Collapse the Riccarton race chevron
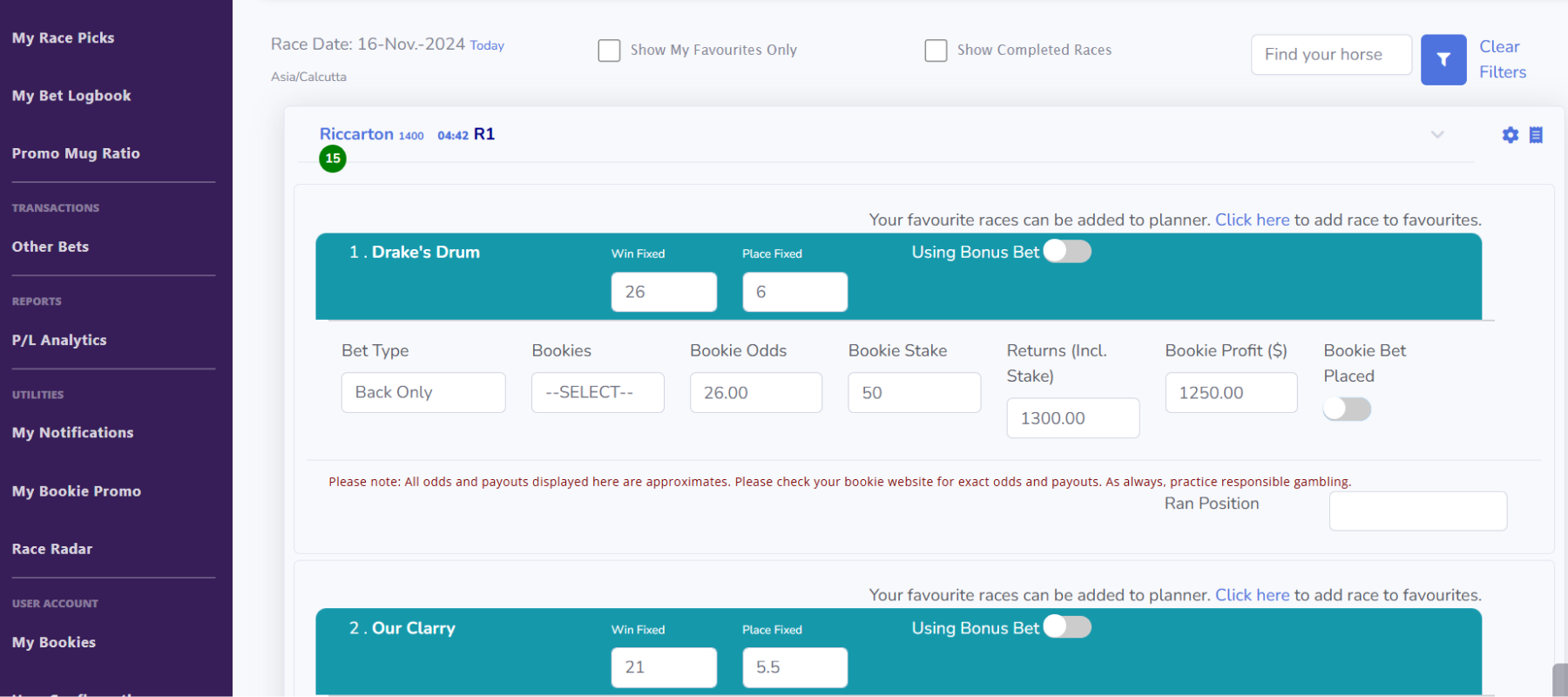 1437,134
